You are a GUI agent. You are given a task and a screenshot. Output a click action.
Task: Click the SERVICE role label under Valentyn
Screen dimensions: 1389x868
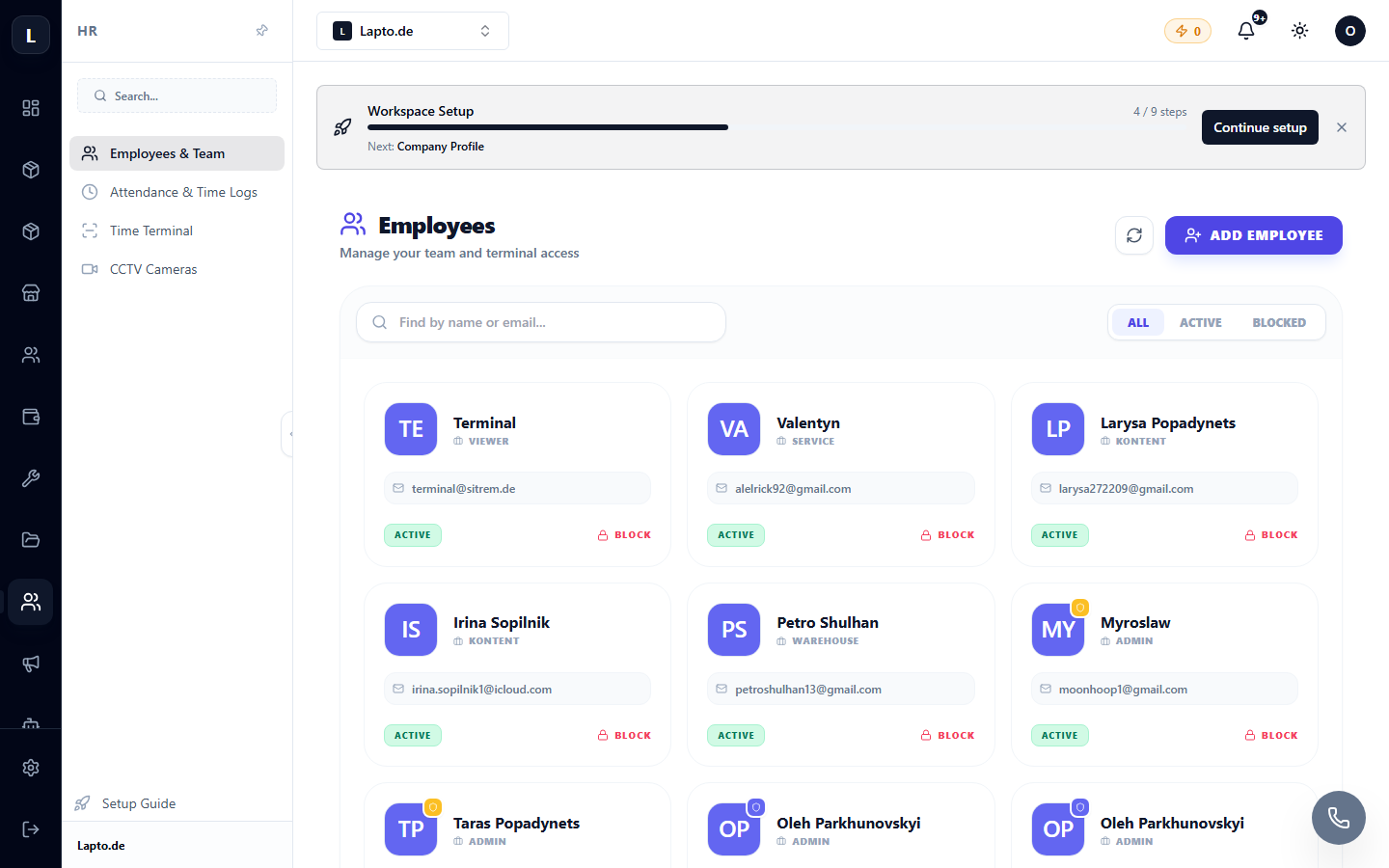813,442
